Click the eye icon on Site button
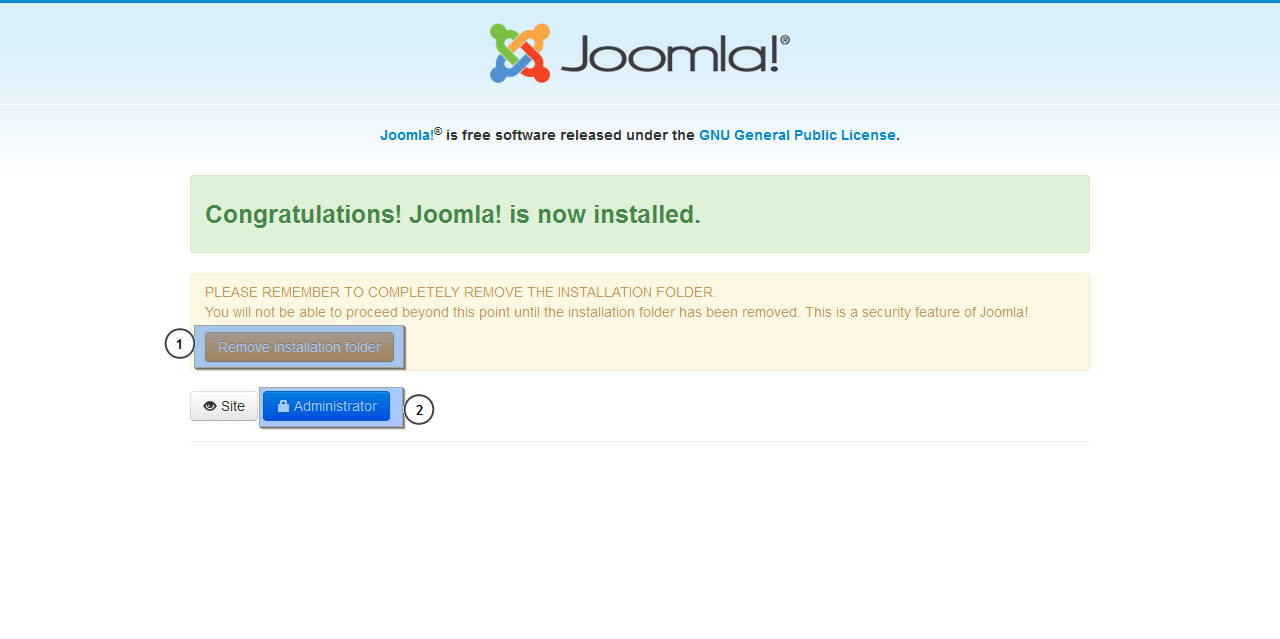Image resolution: width=1280 pixels, height=639 pixels. click(210, 406)
